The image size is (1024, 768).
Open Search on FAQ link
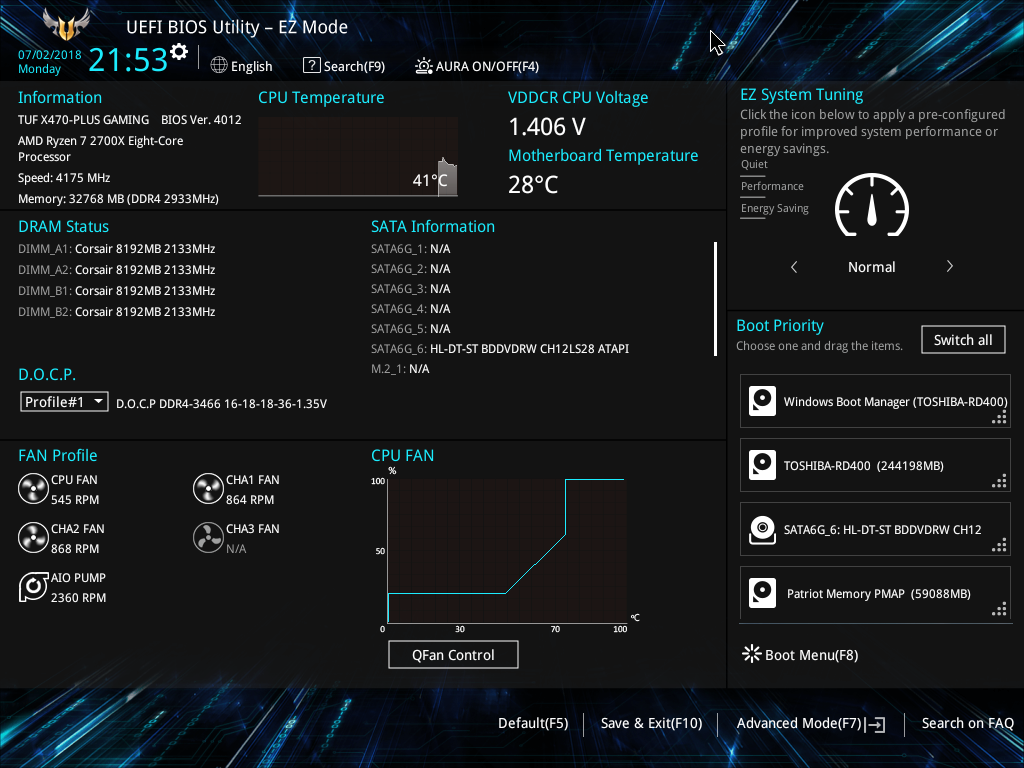click(x=967, y=723)
